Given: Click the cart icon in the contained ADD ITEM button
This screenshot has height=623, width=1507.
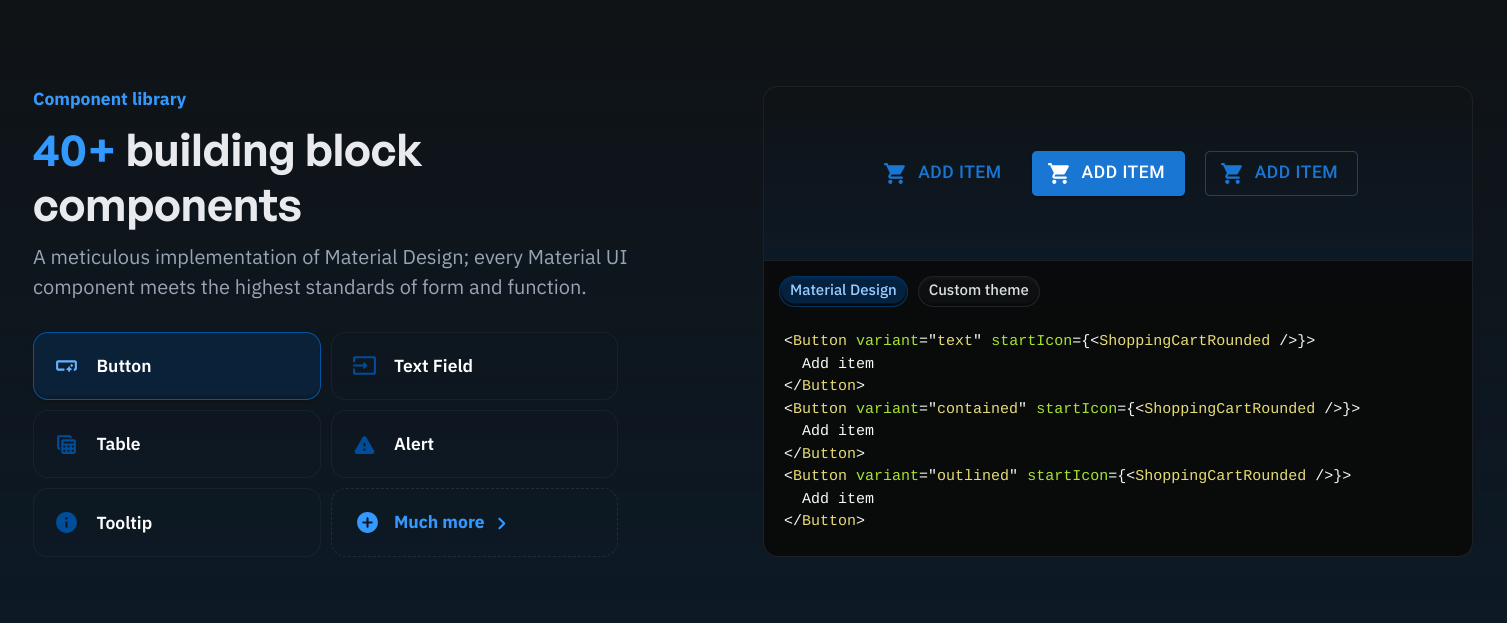Looking at the screenshot, I should 1058,173.
